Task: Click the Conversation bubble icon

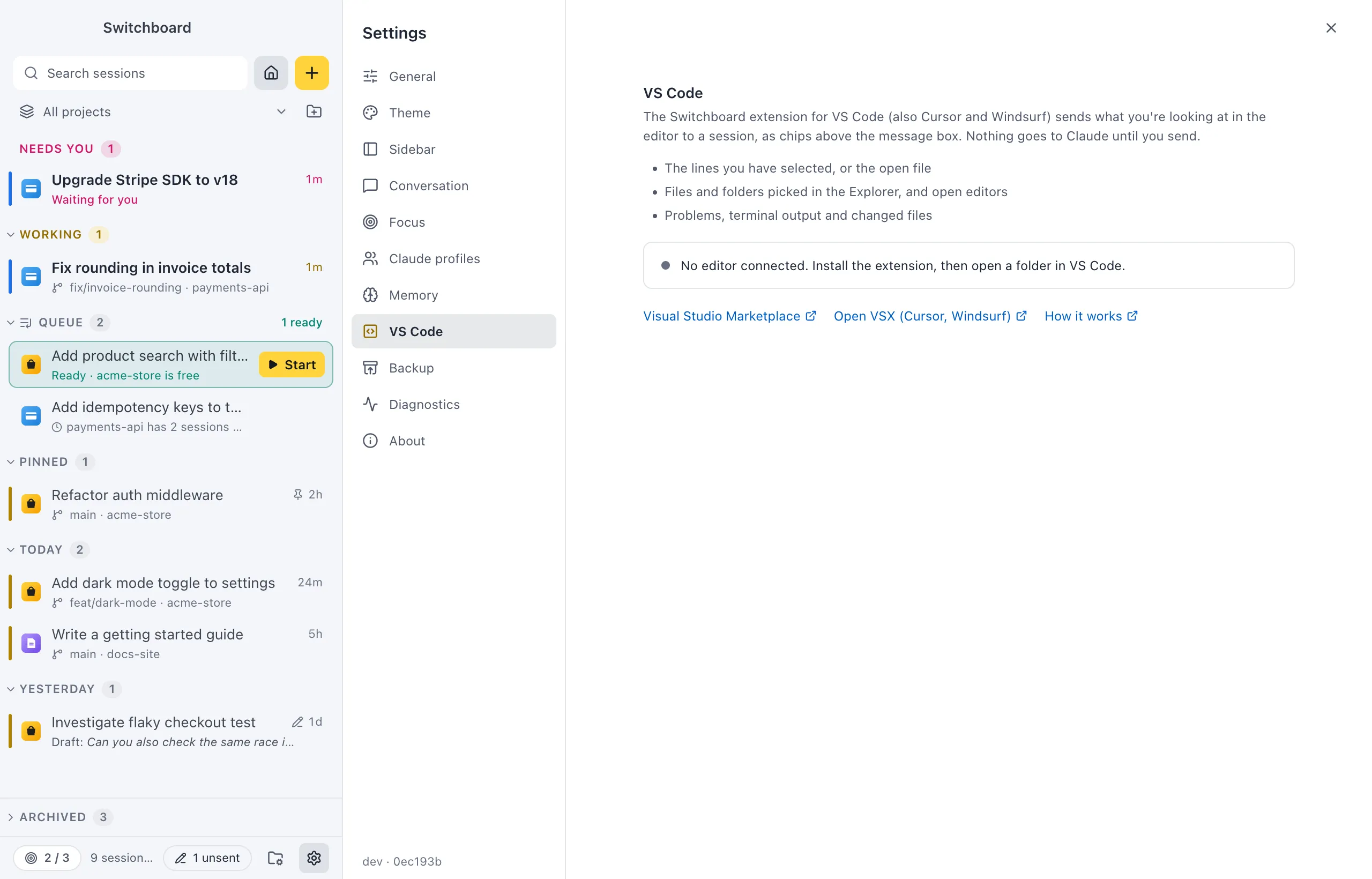Action: point(370,185)
